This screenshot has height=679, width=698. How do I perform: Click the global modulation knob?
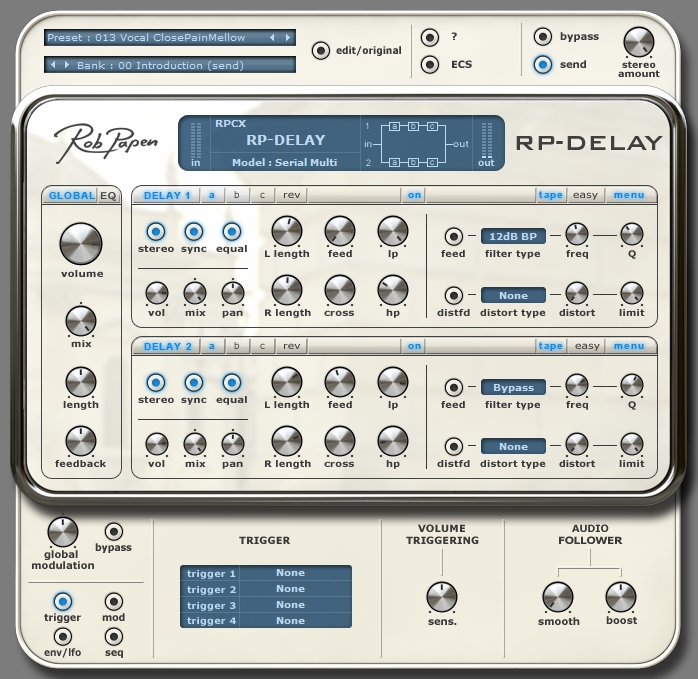tap(62, 532)
